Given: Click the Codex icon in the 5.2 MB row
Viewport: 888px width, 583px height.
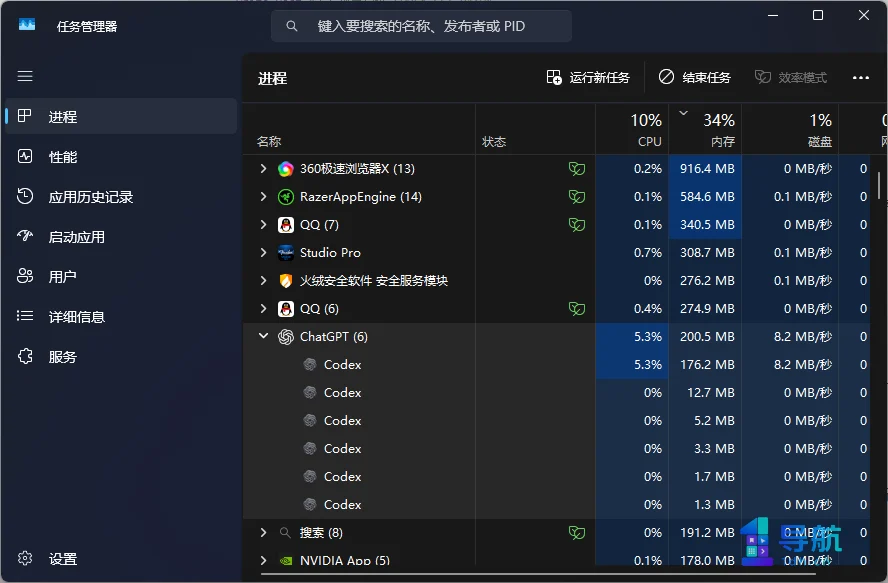Looking at the screenshot, I should pyautogui.click(x=310, y=420).
